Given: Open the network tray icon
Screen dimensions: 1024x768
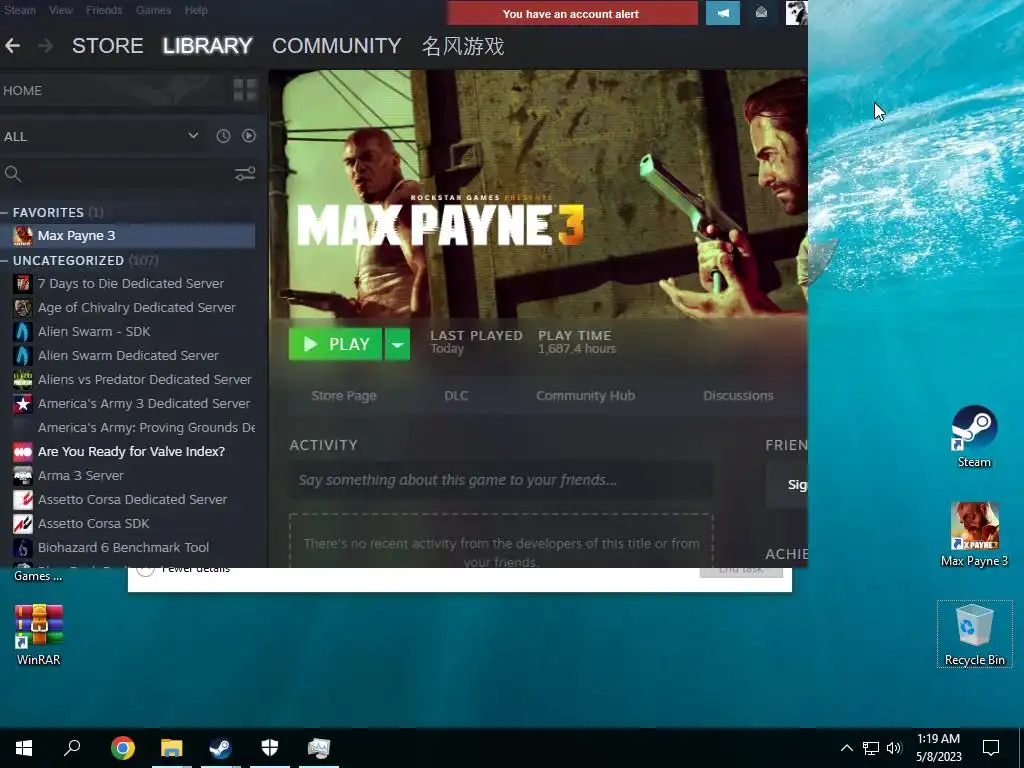Looking at the screenshot, I should coord(871,748).
